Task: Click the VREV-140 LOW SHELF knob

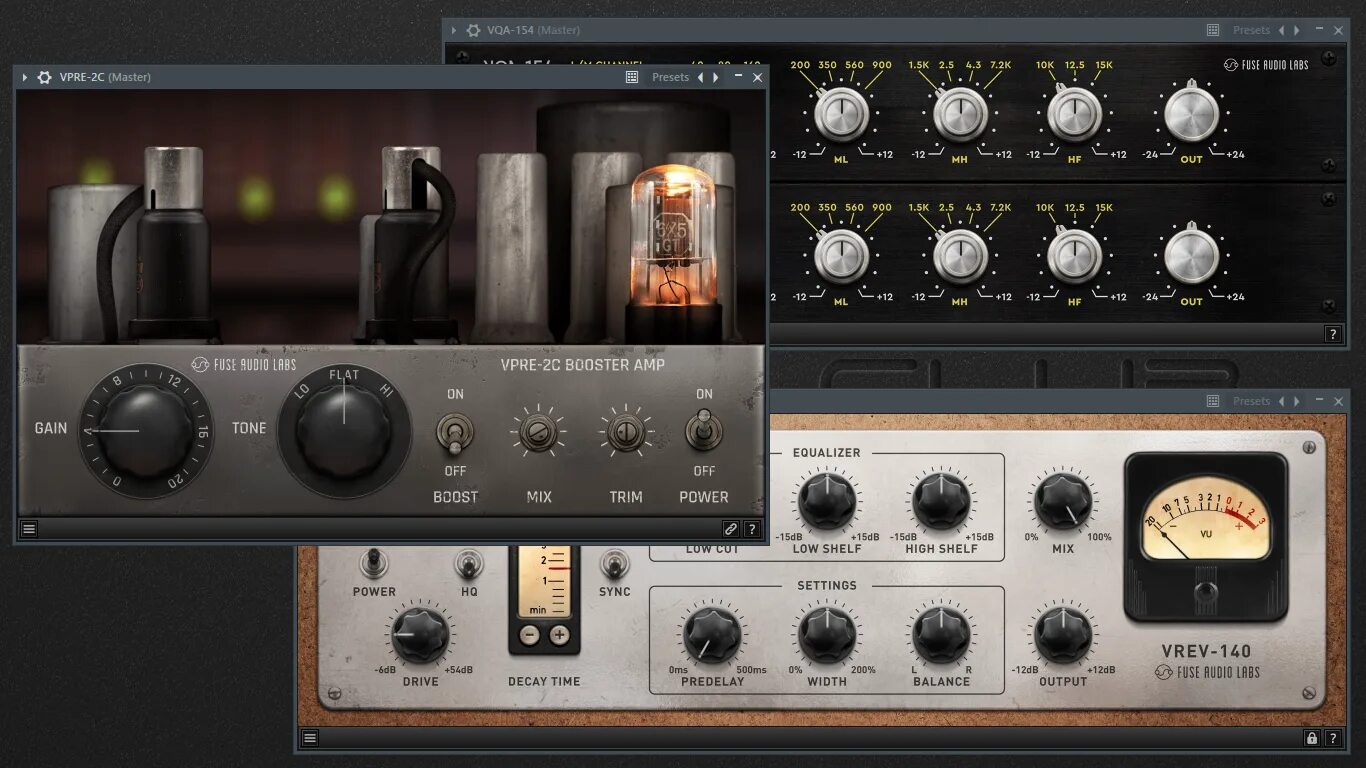Action: click(827, 501)
